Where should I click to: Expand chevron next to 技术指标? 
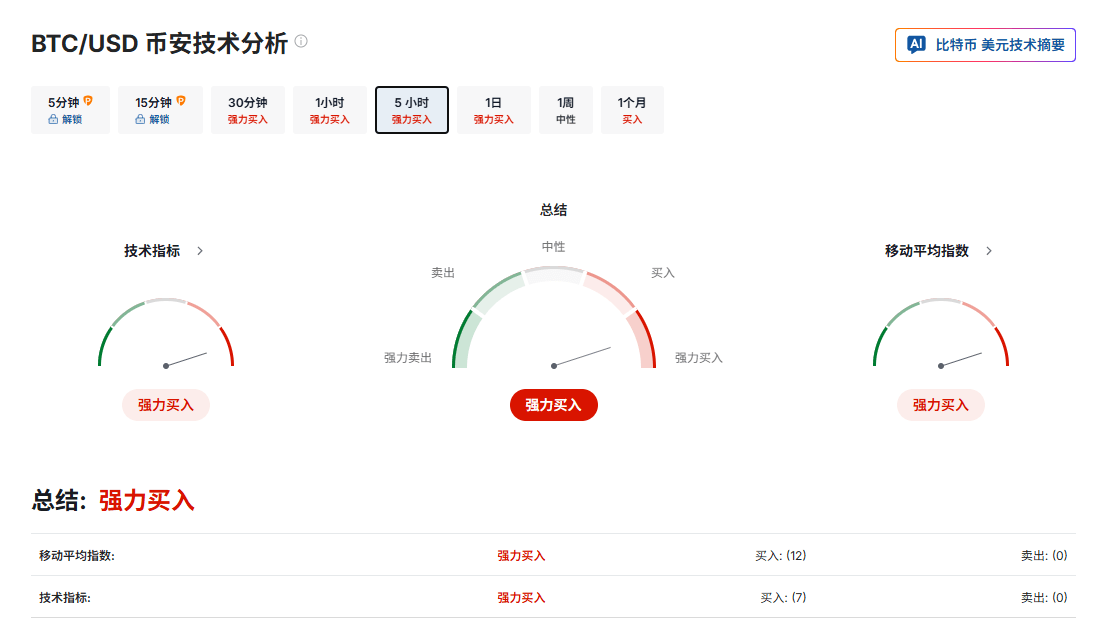(x=200, y=251)
